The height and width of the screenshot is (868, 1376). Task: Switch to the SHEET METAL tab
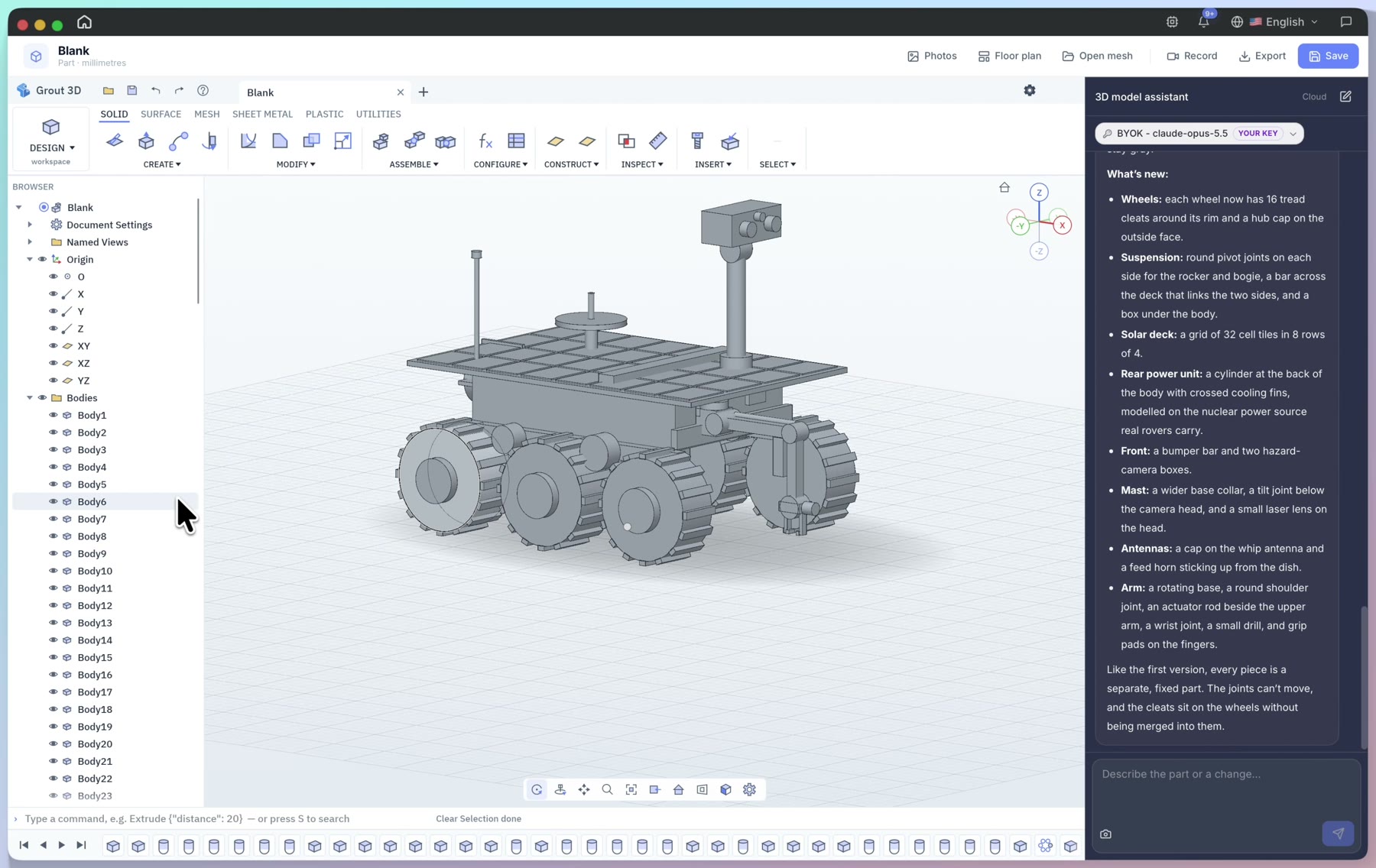tap(262, 114)
